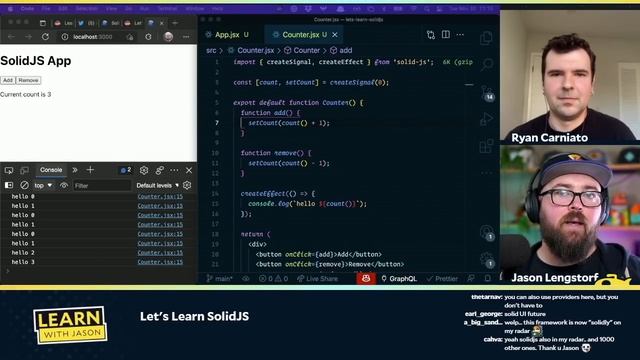
Task: Close the DevTools panel
Action: coord(189,170)
